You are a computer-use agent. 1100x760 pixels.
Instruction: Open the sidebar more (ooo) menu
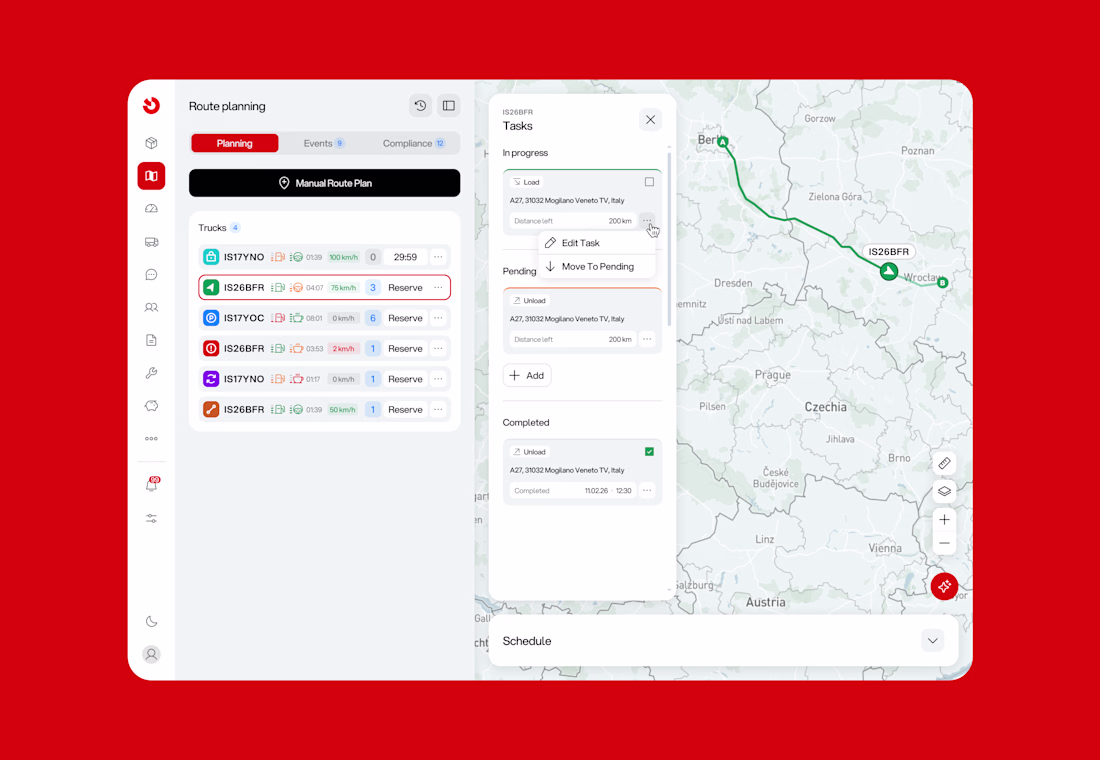(x=151, y=439)
